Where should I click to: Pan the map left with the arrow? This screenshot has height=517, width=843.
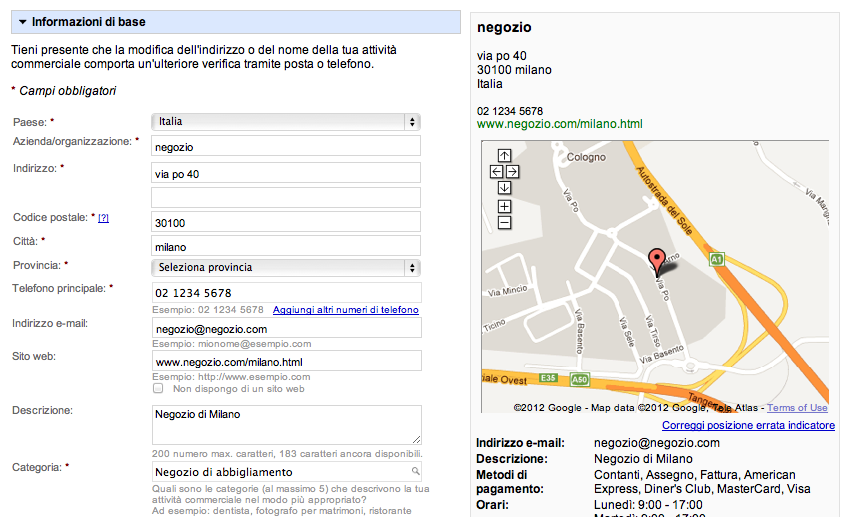coord(496,172)
